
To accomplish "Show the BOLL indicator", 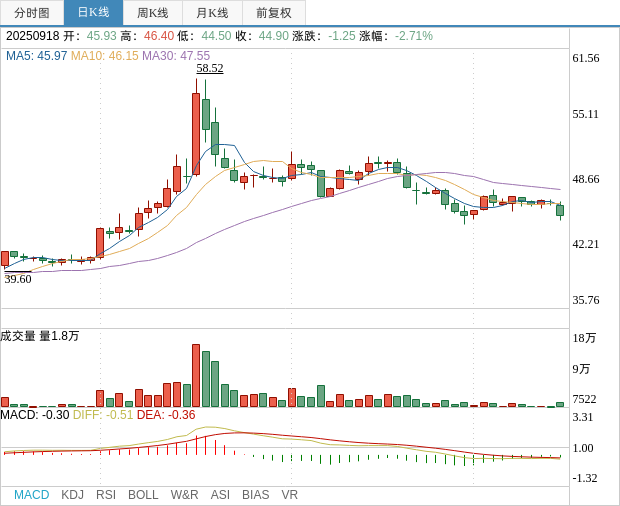I will 143,495.
